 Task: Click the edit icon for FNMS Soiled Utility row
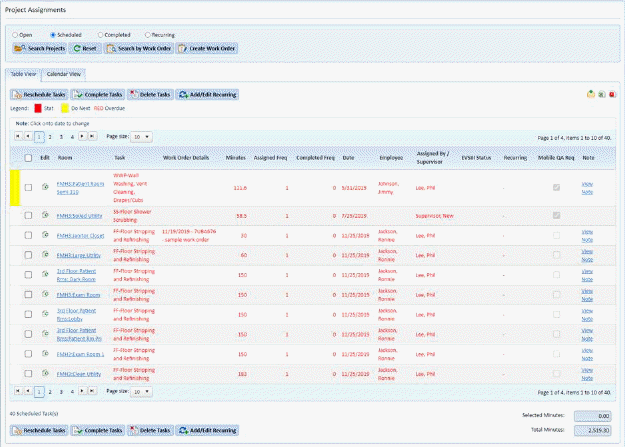click(x=46, y=216)
